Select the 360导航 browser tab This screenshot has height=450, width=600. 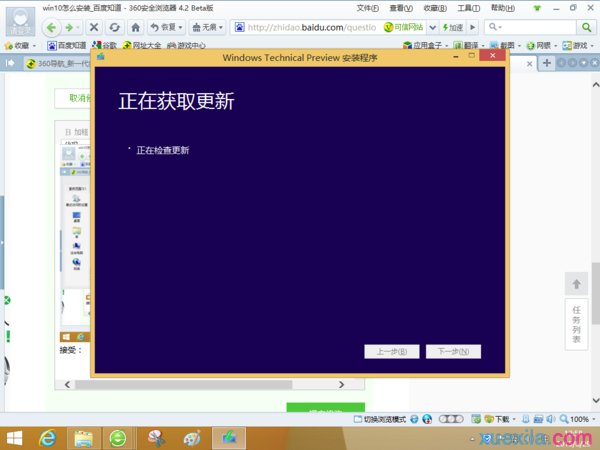(57, 63)
